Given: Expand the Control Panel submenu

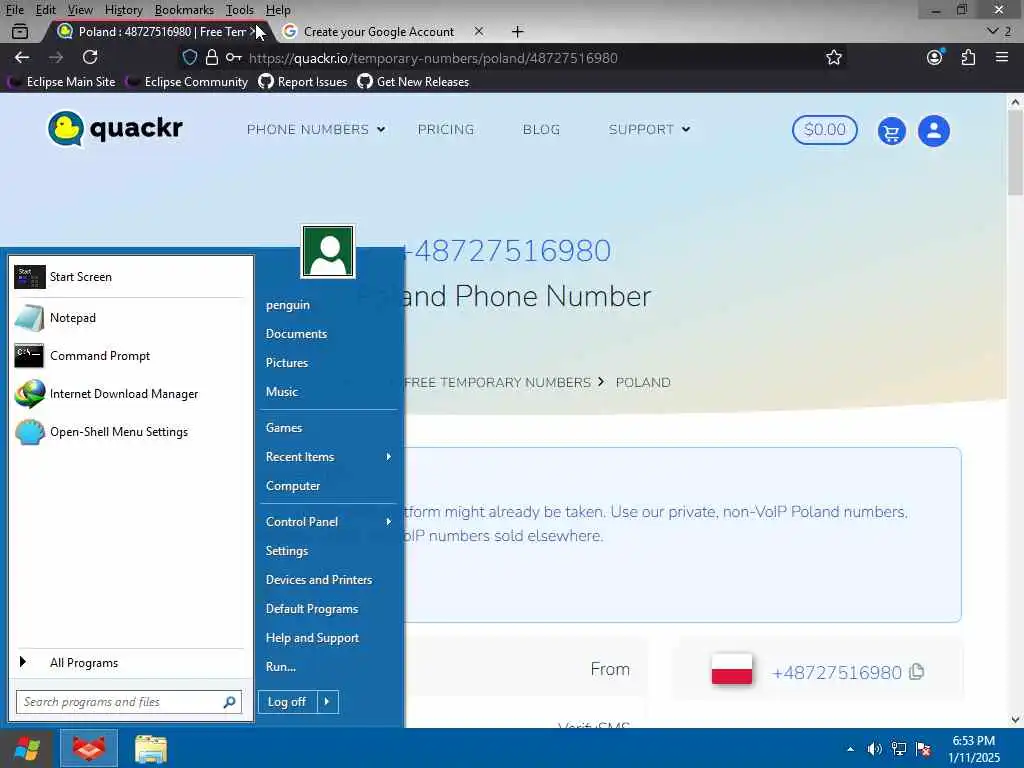Looking at the screenshot, I should (328, 522).
